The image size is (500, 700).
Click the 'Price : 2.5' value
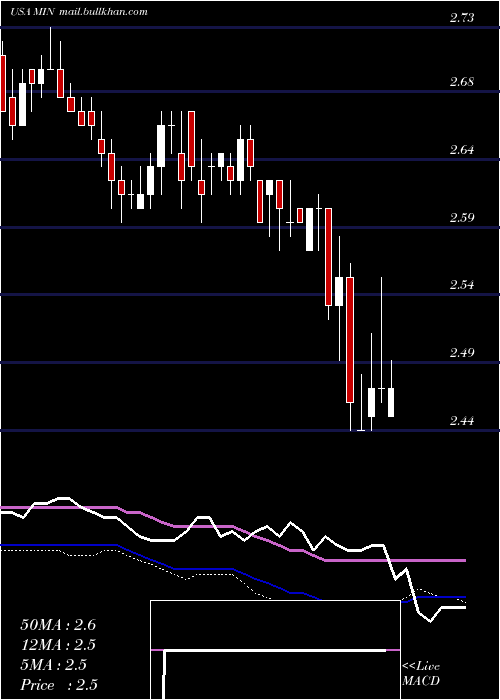[59, 685]
